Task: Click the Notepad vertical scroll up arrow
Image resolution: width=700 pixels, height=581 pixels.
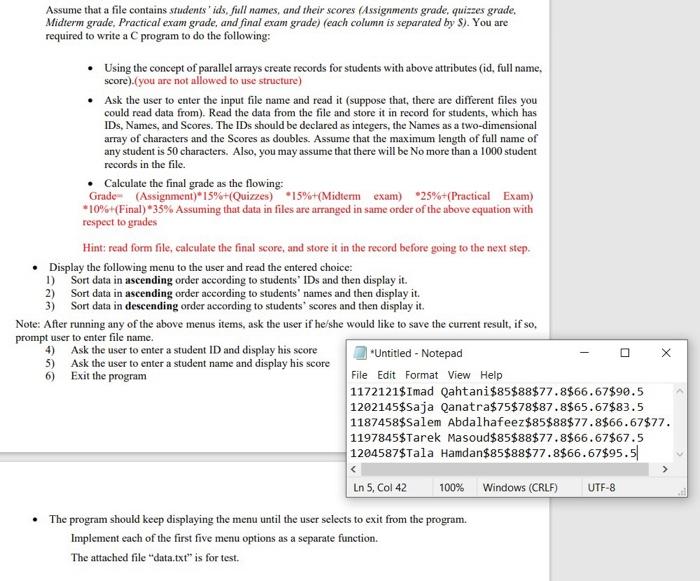Action: (x=680, y=391)
